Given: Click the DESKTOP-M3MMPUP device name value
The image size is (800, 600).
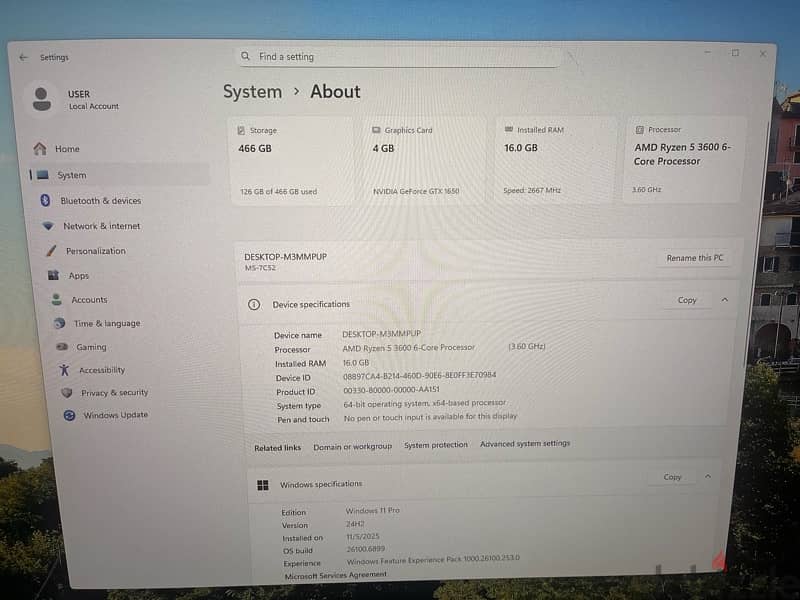Looking at the screenshot, I should tap(382, 334).
